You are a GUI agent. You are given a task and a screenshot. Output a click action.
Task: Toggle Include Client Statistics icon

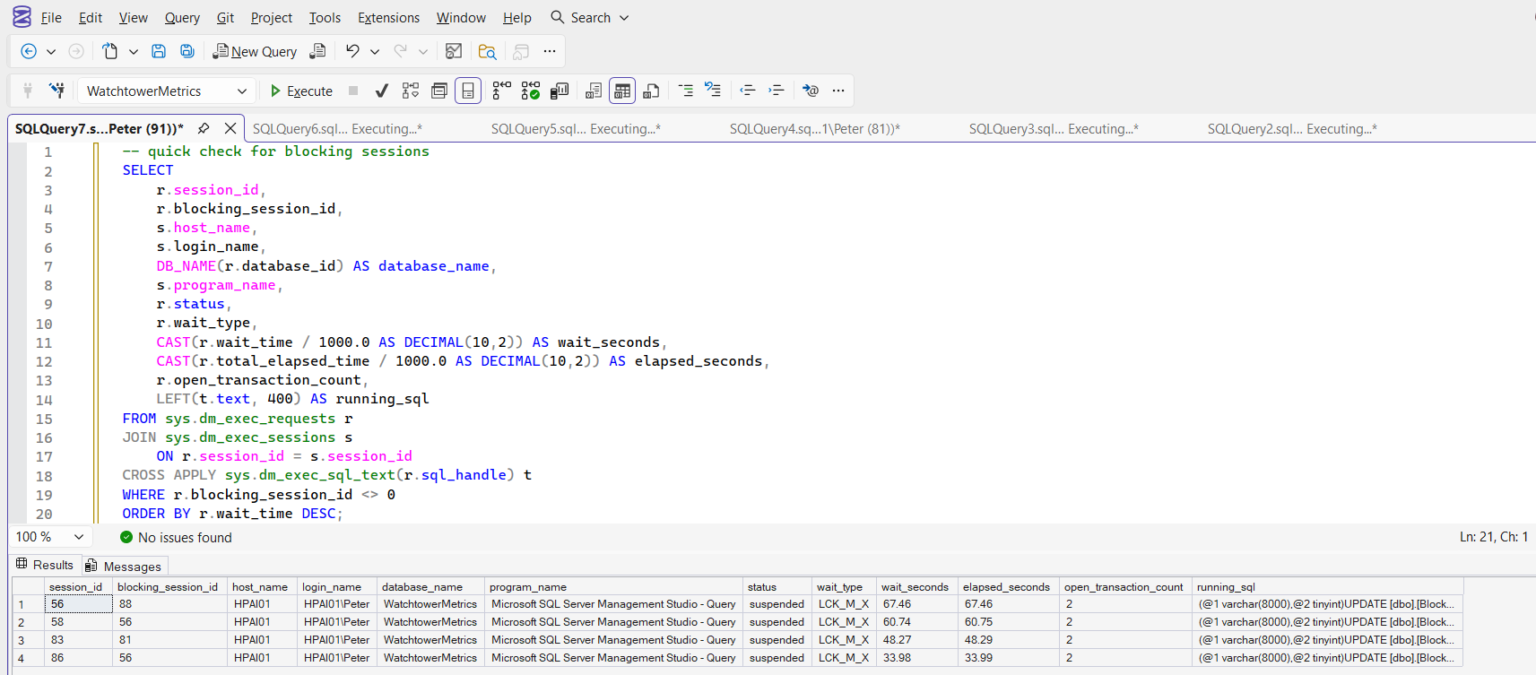pyautogui.click(x=560, y=91)
